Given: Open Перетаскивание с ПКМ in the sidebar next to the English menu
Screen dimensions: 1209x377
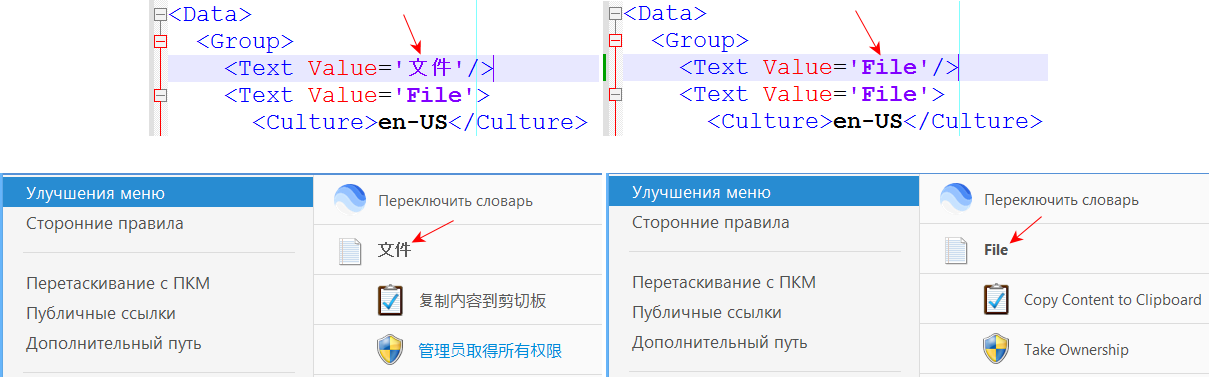Looking at the screenshot, I should [724, 283].
